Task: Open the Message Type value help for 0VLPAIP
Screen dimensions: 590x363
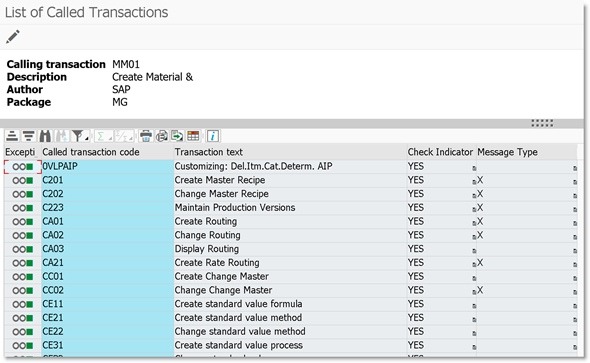Action: (575, 168)
